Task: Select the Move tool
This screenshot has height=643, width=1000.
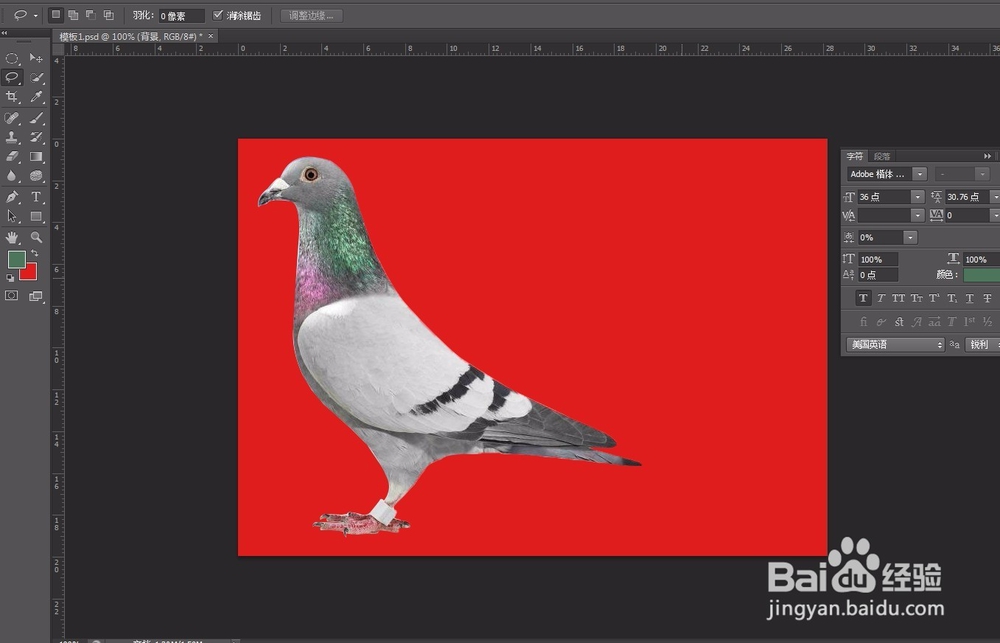Action: point(36,58)
